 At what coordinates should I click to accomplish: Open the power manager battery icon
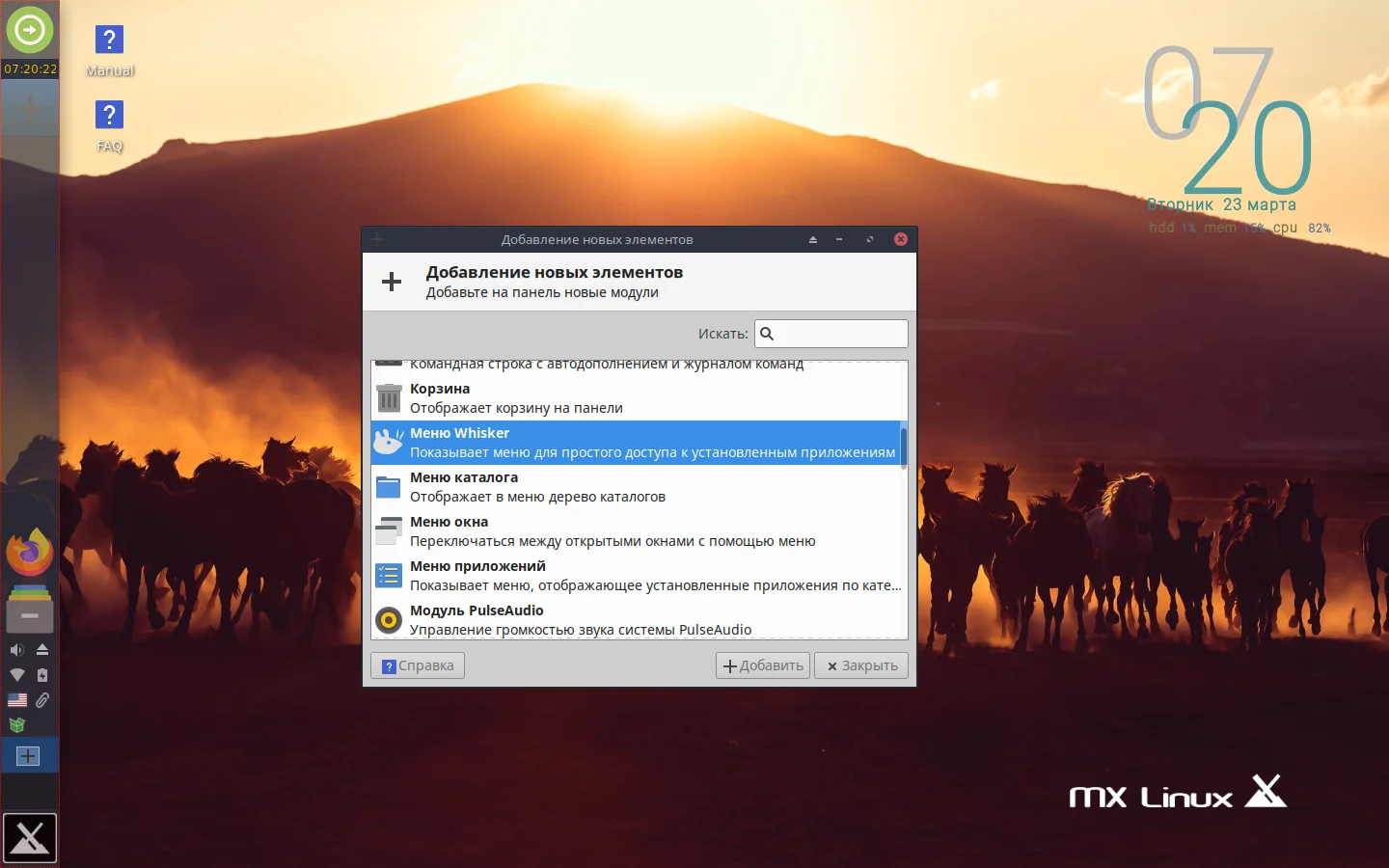[42, 675]
